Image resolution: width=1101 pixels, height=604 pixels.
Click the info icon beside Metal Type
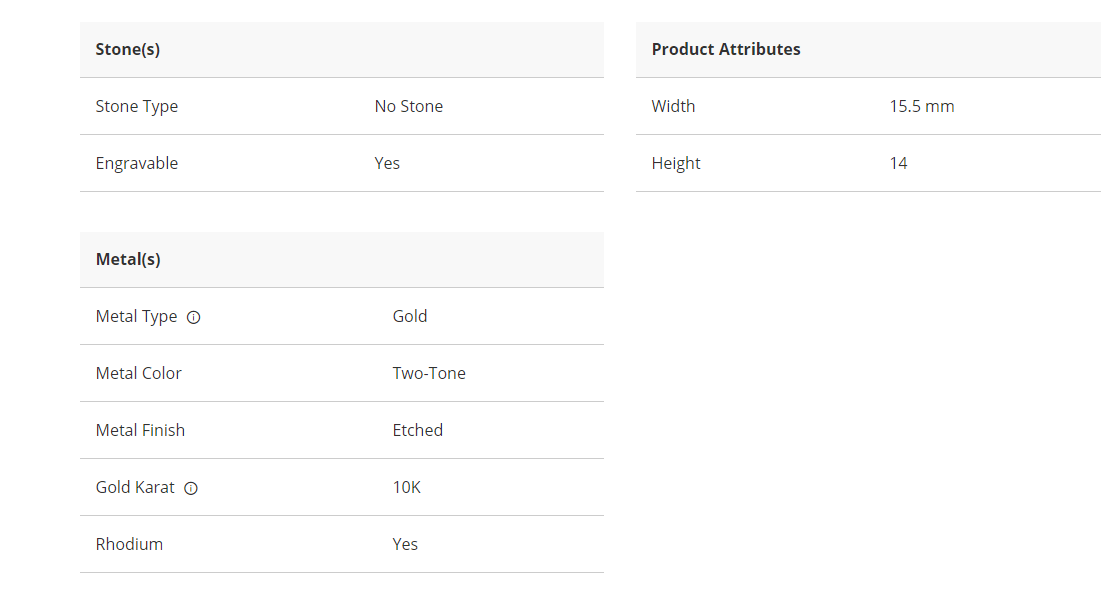point(194,317)
